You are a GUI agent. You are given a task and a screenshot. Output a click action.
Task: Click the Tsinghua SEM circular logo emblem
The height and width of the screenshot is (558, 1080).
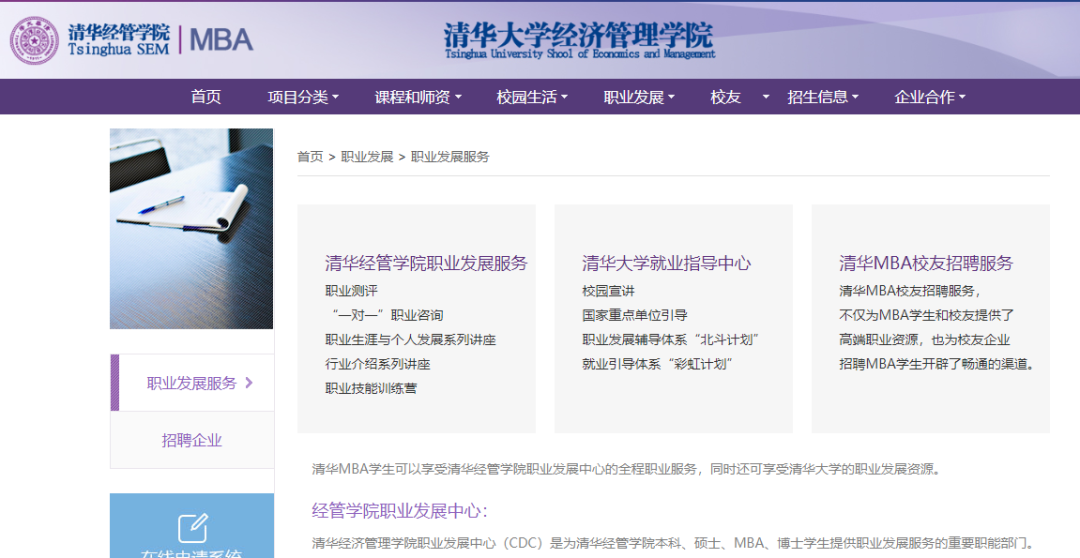[35, 41]
